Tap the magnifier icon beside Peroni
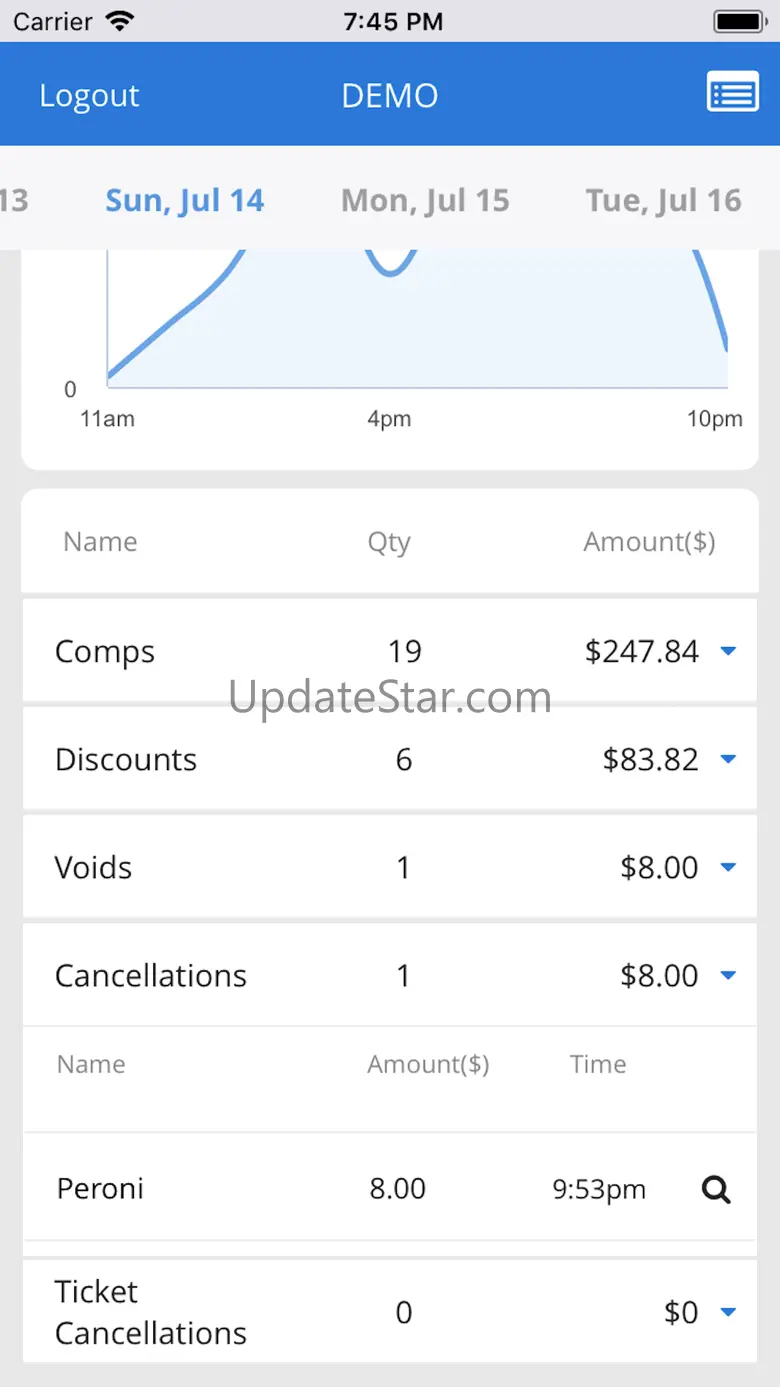 click(716, 1189)
